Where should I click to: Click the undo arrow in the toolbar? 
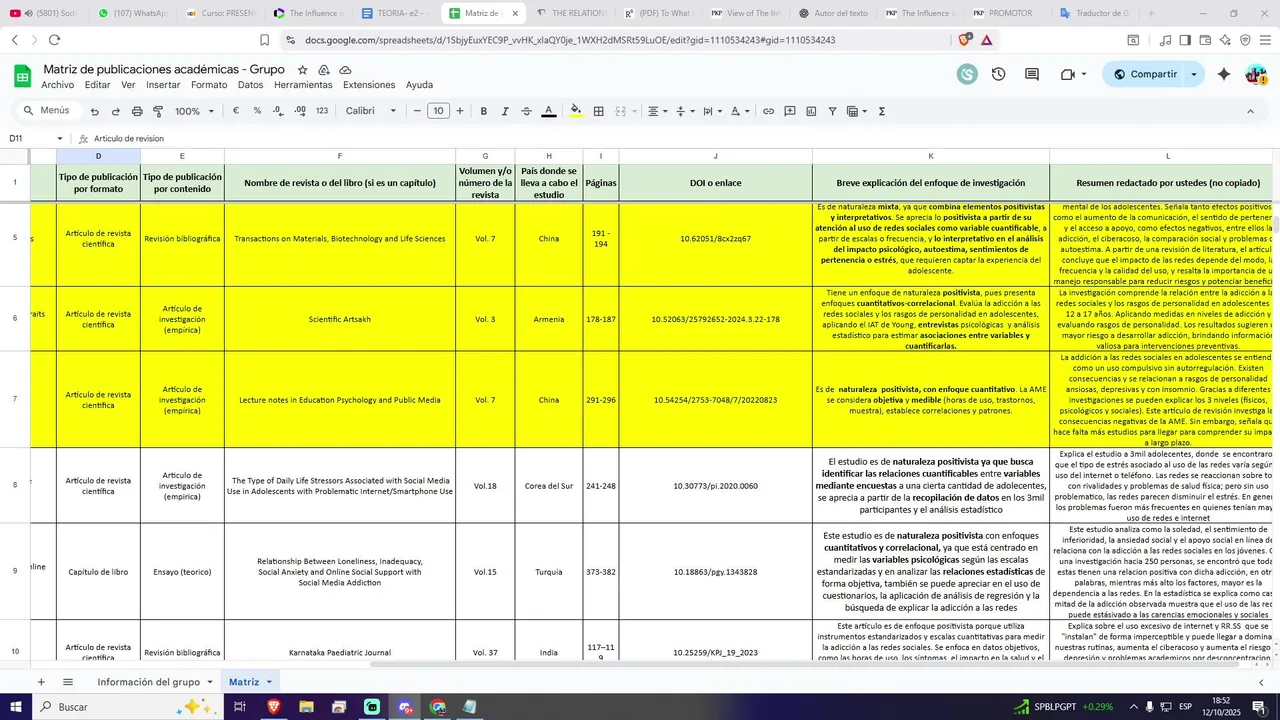click(94, 111)
